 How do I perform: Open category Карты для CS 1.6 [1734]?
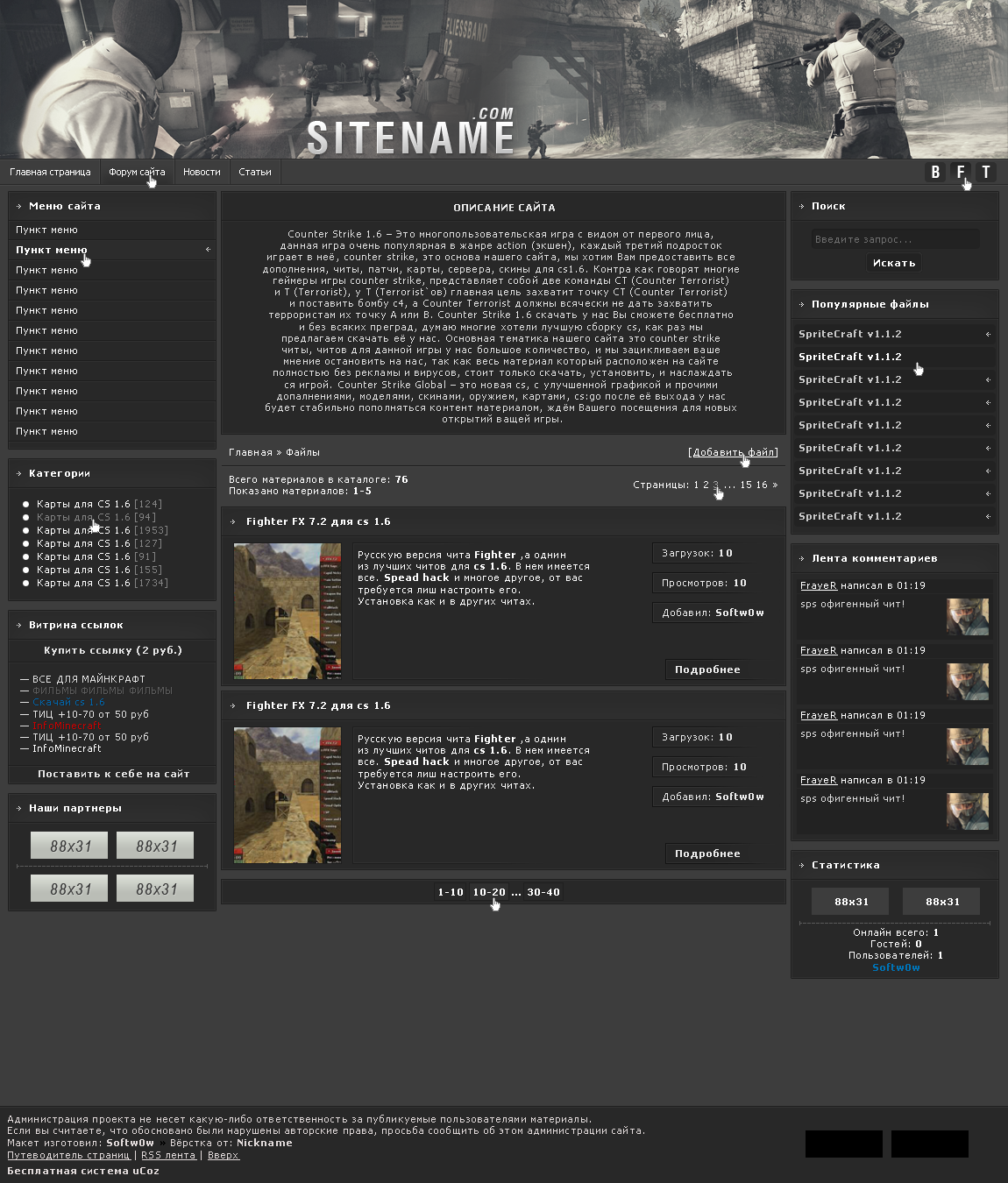[x=103, y=583]
